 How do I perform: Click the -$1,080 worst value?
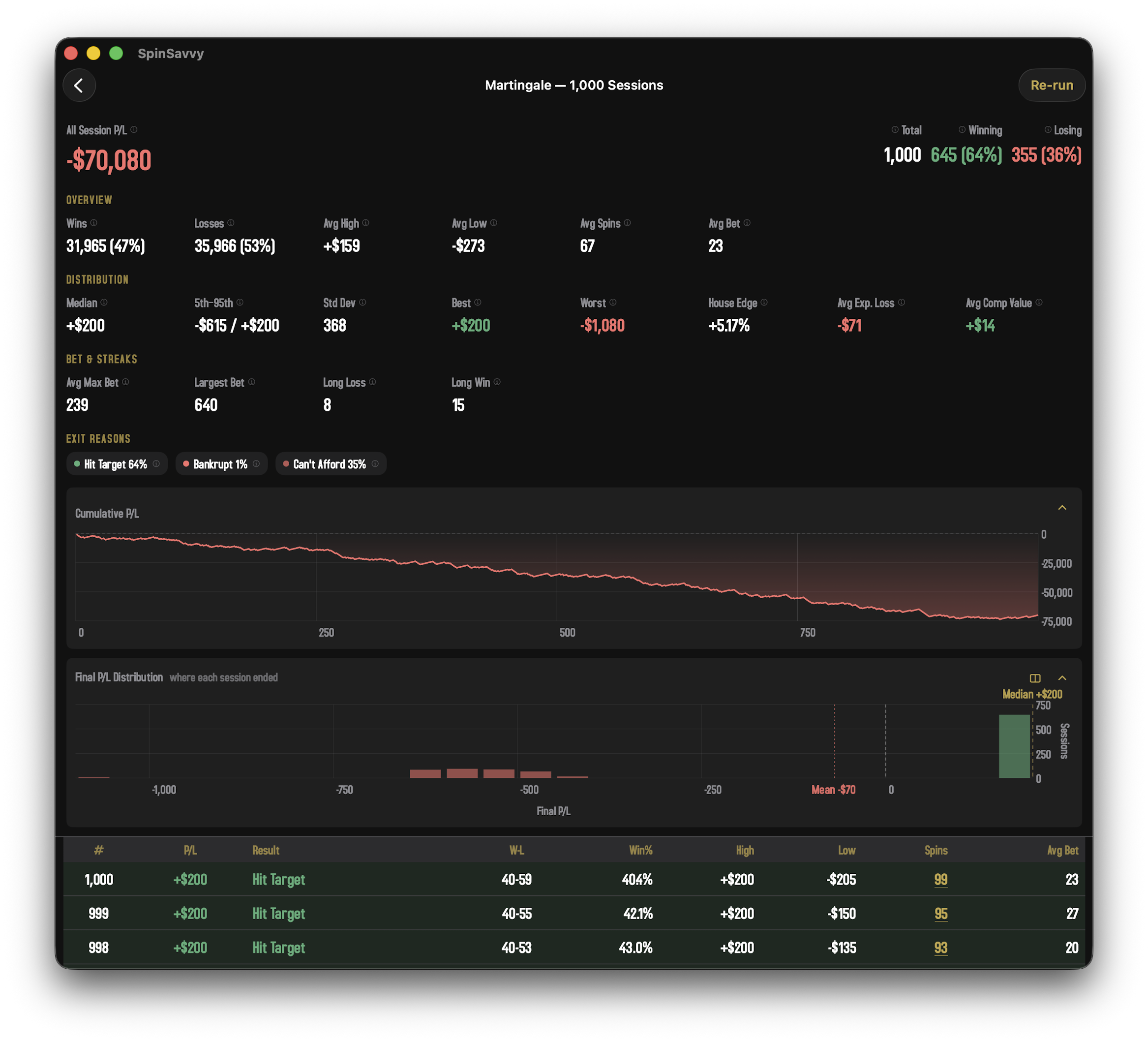pos(602,325)
